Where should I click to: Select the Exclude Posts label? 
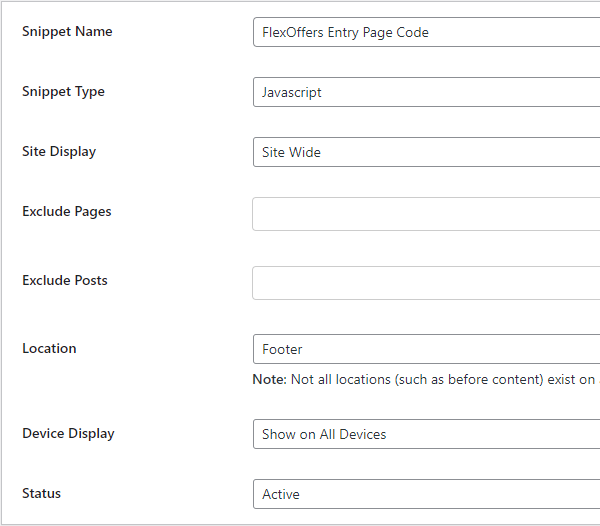click(64, 281)
